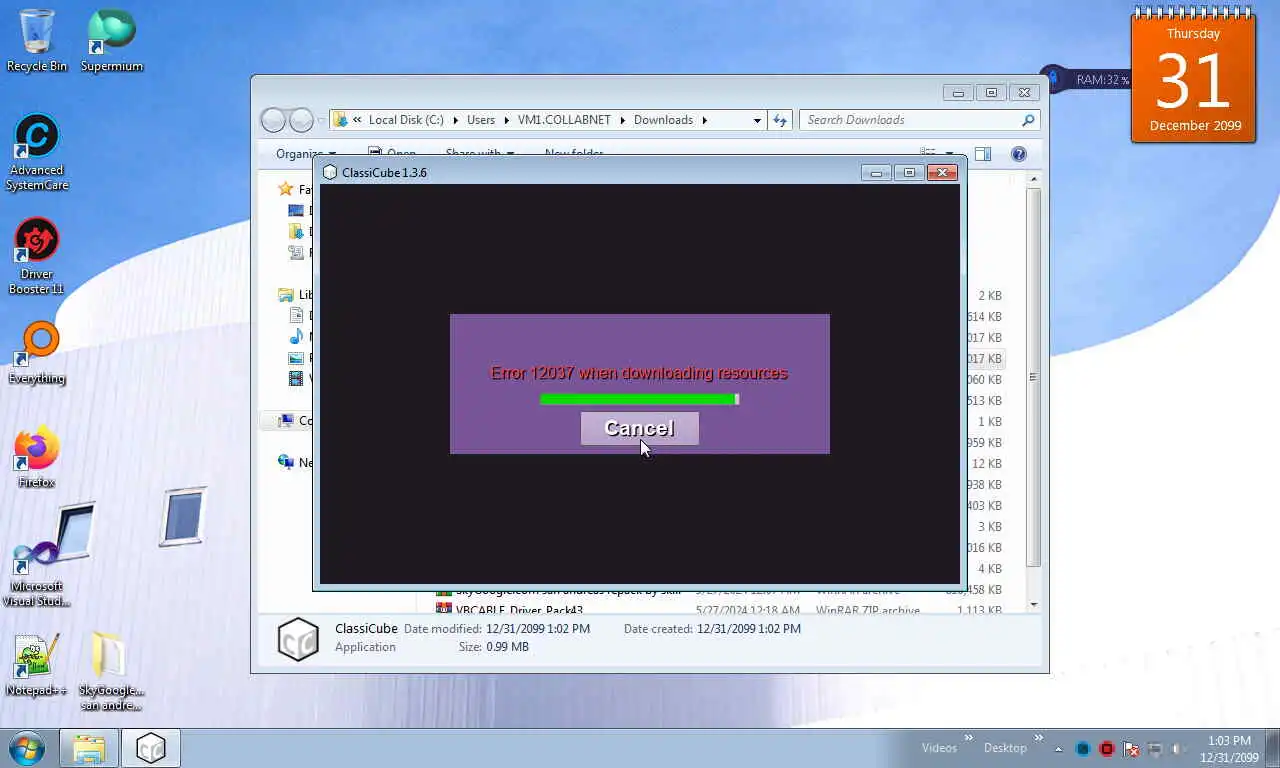Launch Notepad++ from the desktop
The width and height of the screenshot is (1280, 768).
coord(37,665)
